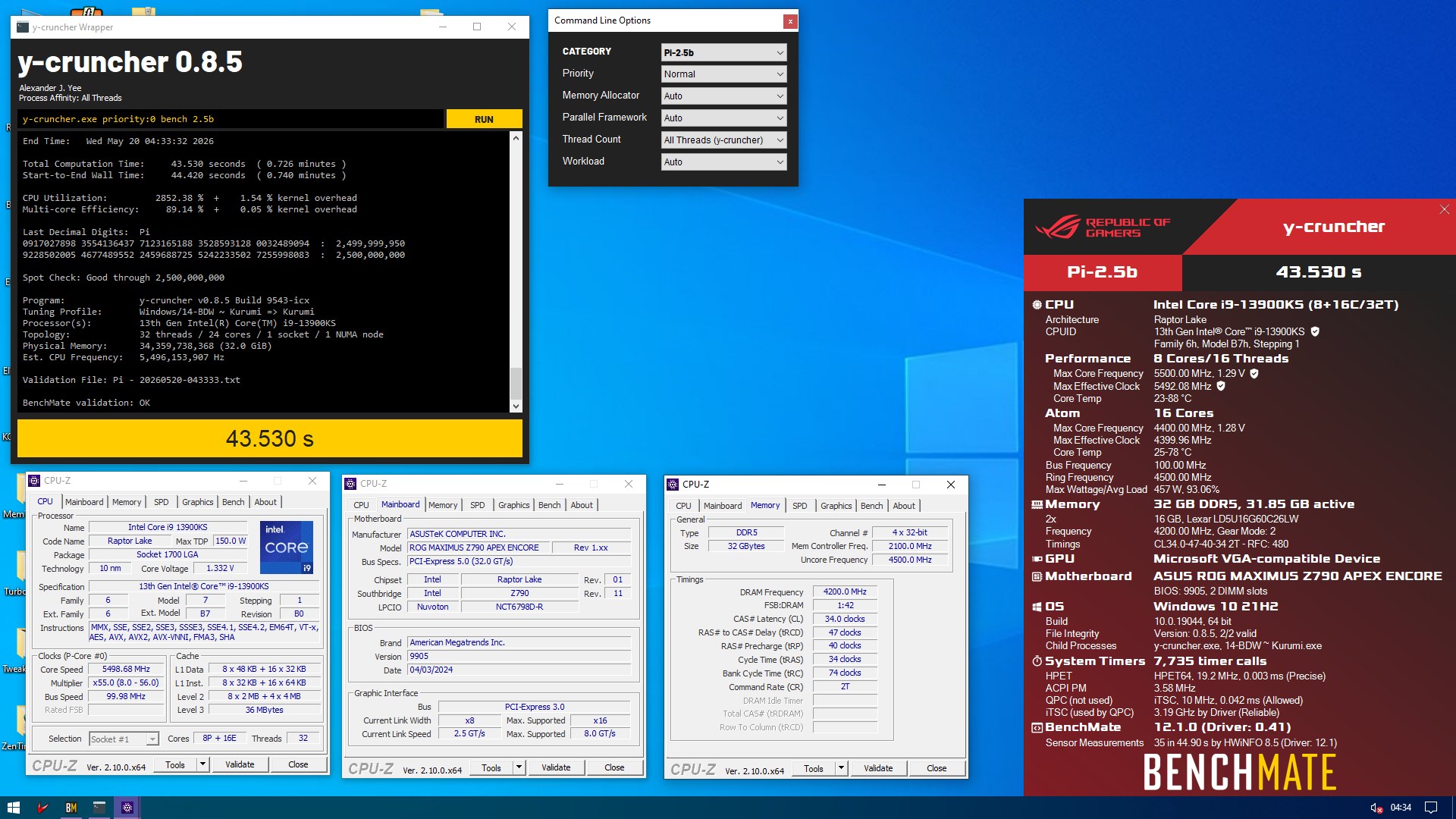Click the y-cruncher output scrollbar thumb
This screenshot has width=1456, height=819.
[x=516, y=383]
